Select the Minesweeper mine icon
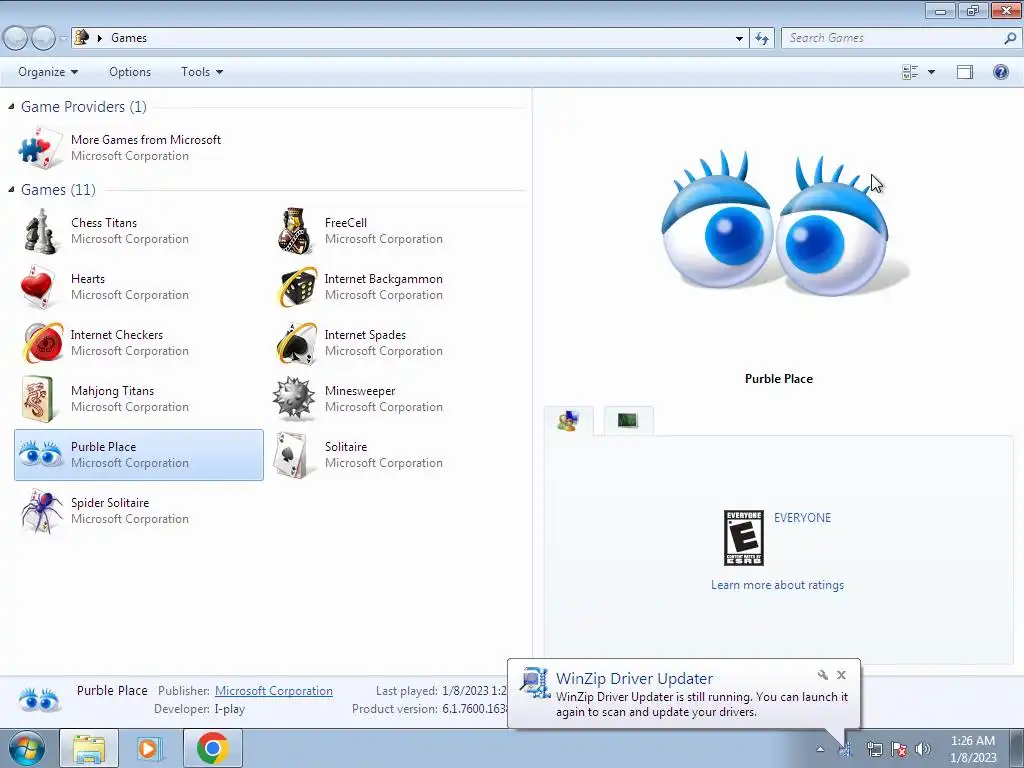1024x768 pixels. pos(294,398)
